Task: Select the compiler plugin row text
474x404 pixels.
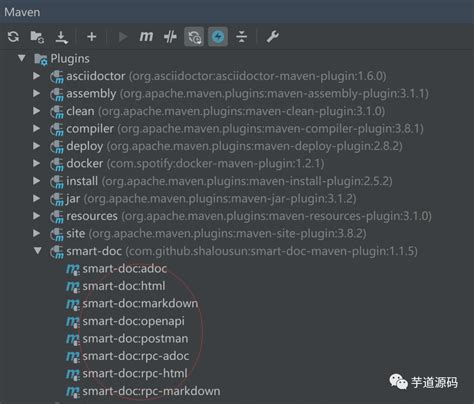Action: (x=245, y=129)
